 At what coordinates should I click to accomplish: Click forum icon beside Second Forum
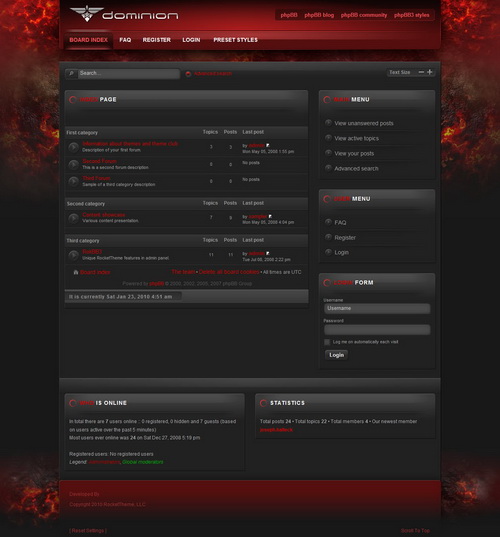point(73,165)
